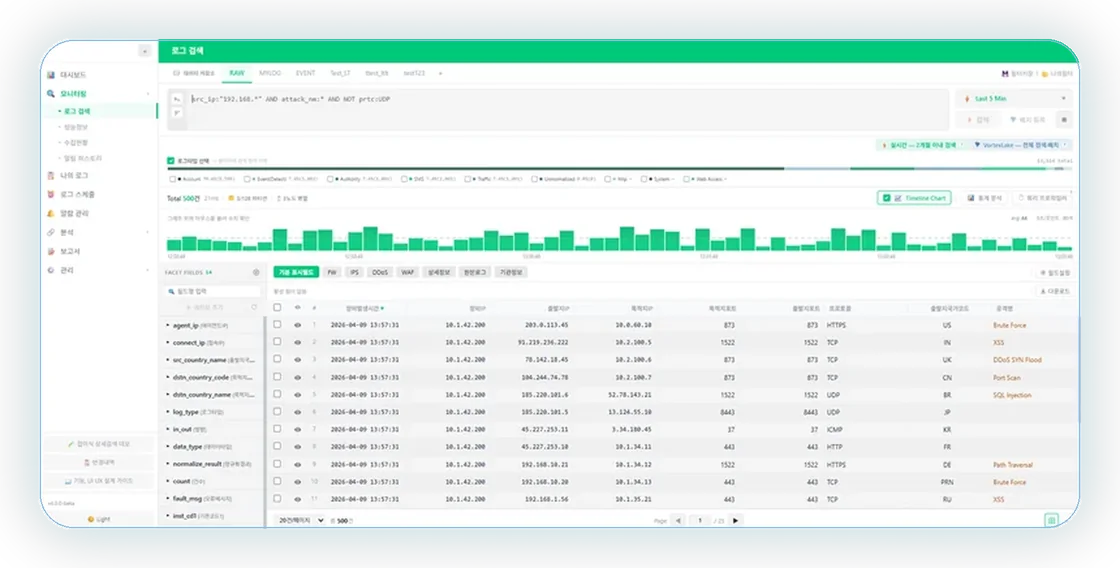The height and width of the screenshot is (568, 1120).
Task: Open the log schedule sidebar icon
Action: pyautogui.click(x=51, y=194)
